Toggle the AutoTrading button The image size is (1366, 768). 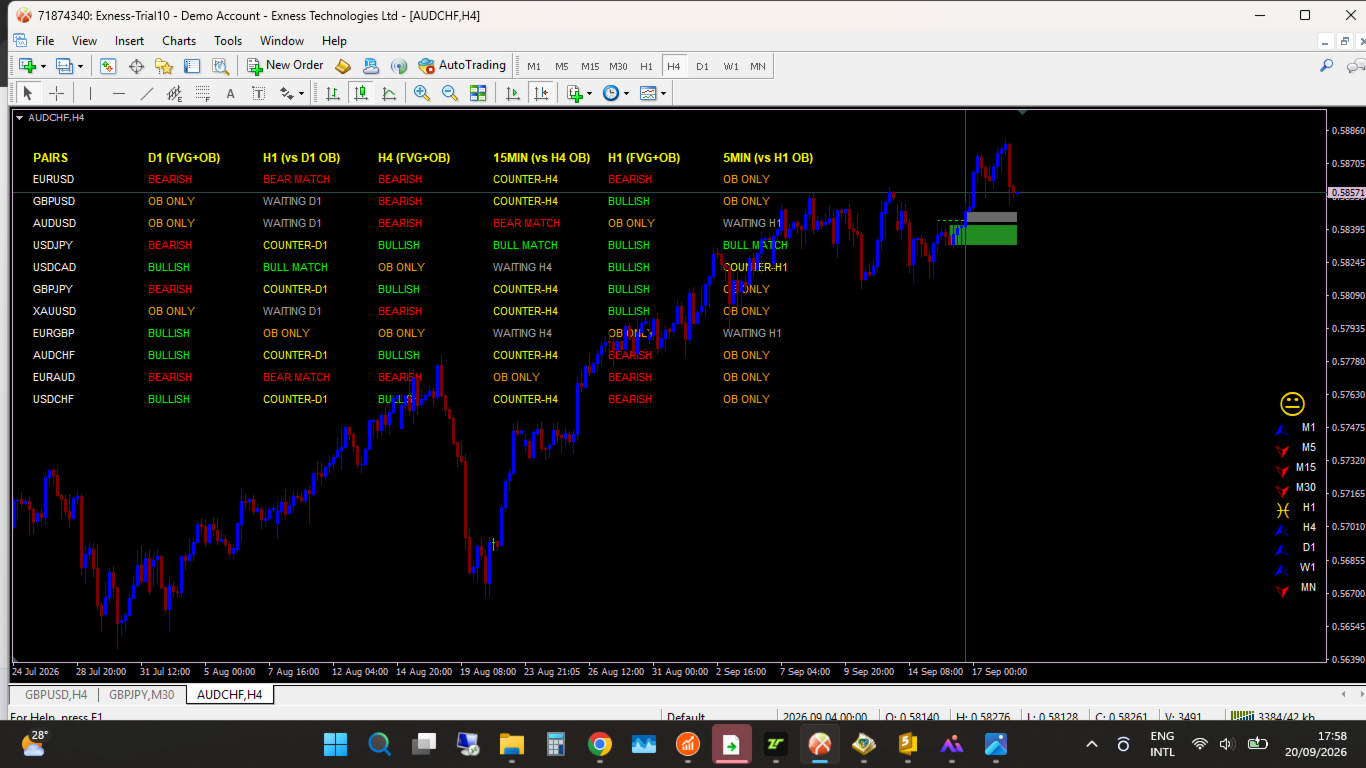pyautogui.click(x=462, y=66)
